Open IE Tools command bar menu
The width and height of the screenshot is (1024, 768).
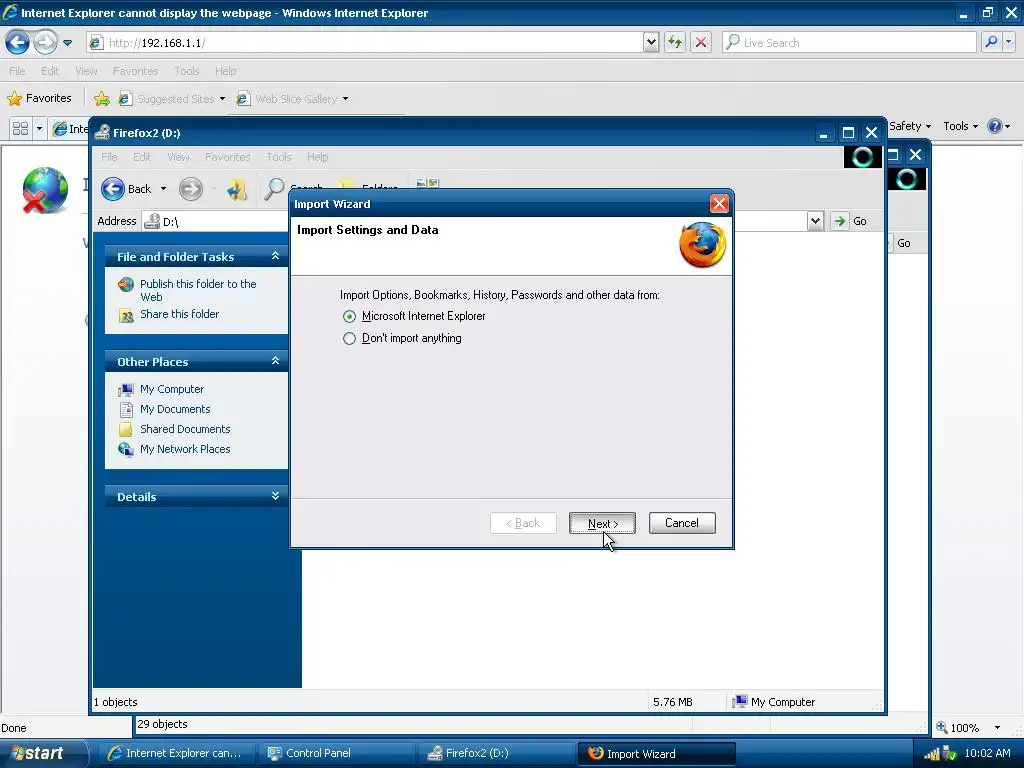(x=960, y=126)
